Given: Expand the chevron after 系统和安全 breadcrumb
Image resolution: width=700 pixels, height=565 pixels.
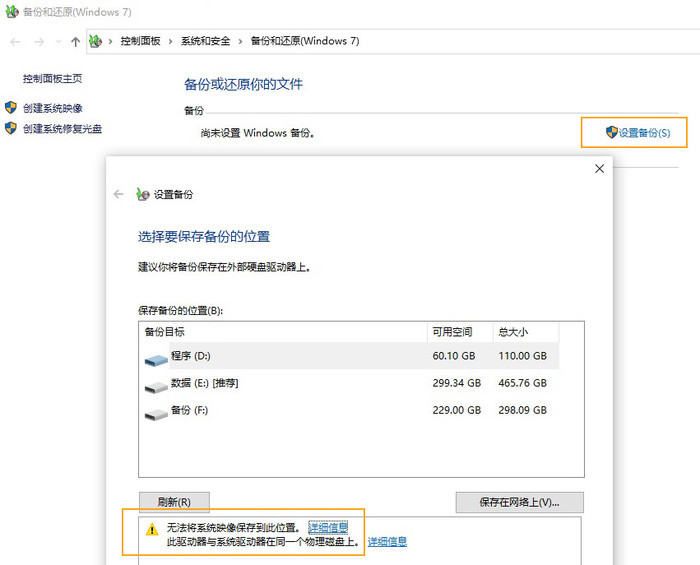Looking at the screenshot, I should [x=240, y=41].
